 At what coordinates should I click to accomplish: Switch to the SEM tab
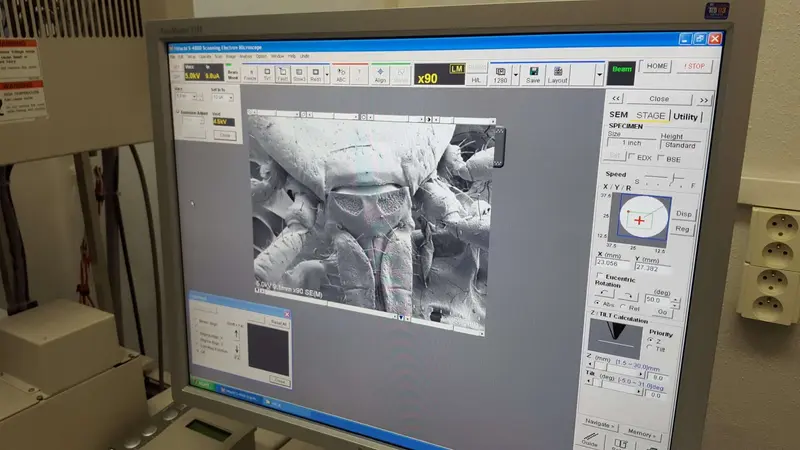pyautogui.click(x=618, y=115)
